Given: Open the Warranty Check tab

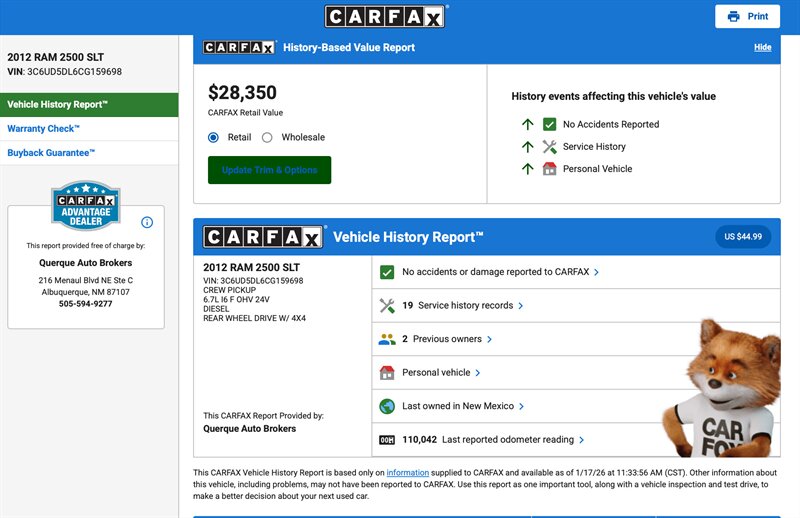Looking at the screenshot, I should [x=44, y=129].
